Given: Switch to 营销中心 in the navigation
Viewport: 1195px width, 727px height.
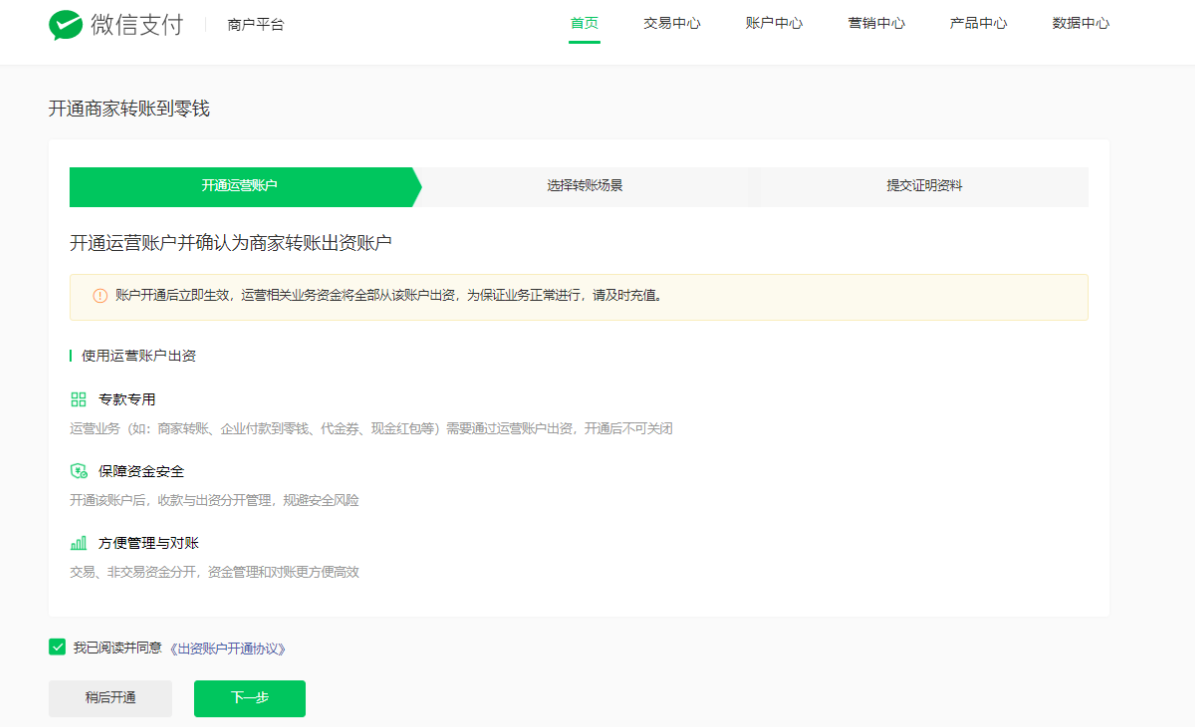Looking at the screenshot, I should click(x=876, y=24).
